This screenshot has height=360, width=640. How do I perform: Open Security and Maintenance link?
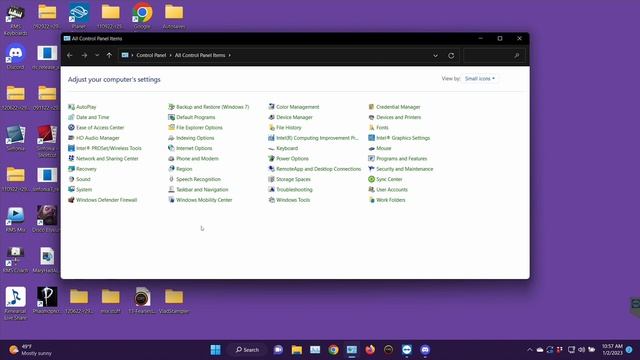point(404,169)
